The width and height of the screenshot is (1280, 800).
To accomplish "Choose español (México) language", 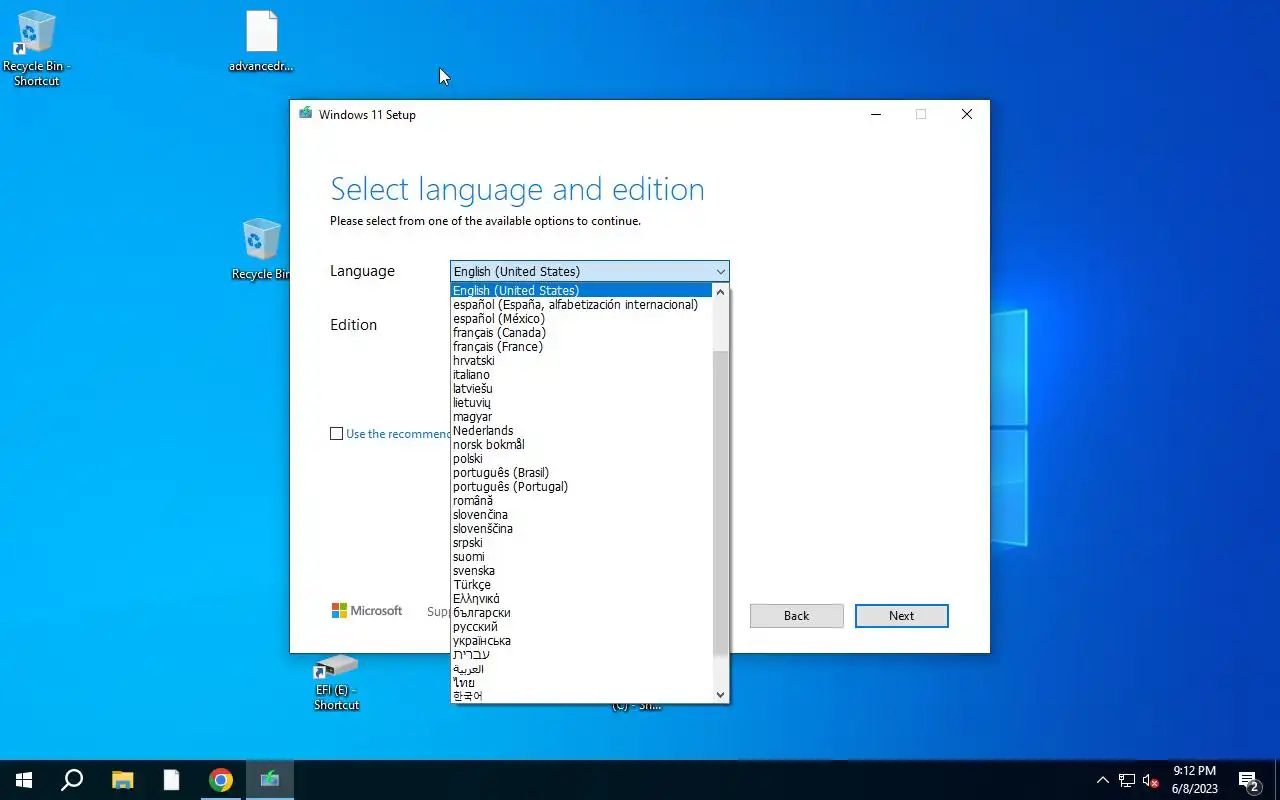I will coord(581,318).
